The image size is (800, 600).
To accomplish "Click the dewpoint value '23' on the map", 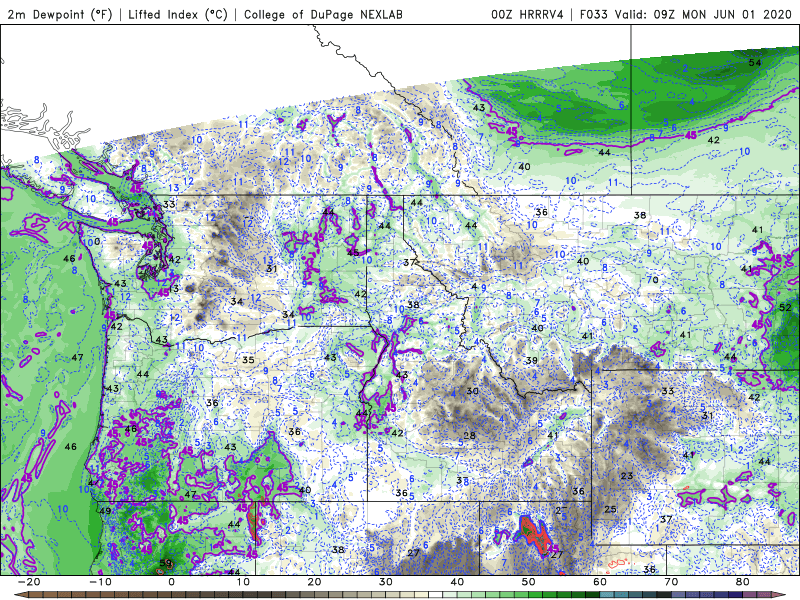I will [627, 476].
